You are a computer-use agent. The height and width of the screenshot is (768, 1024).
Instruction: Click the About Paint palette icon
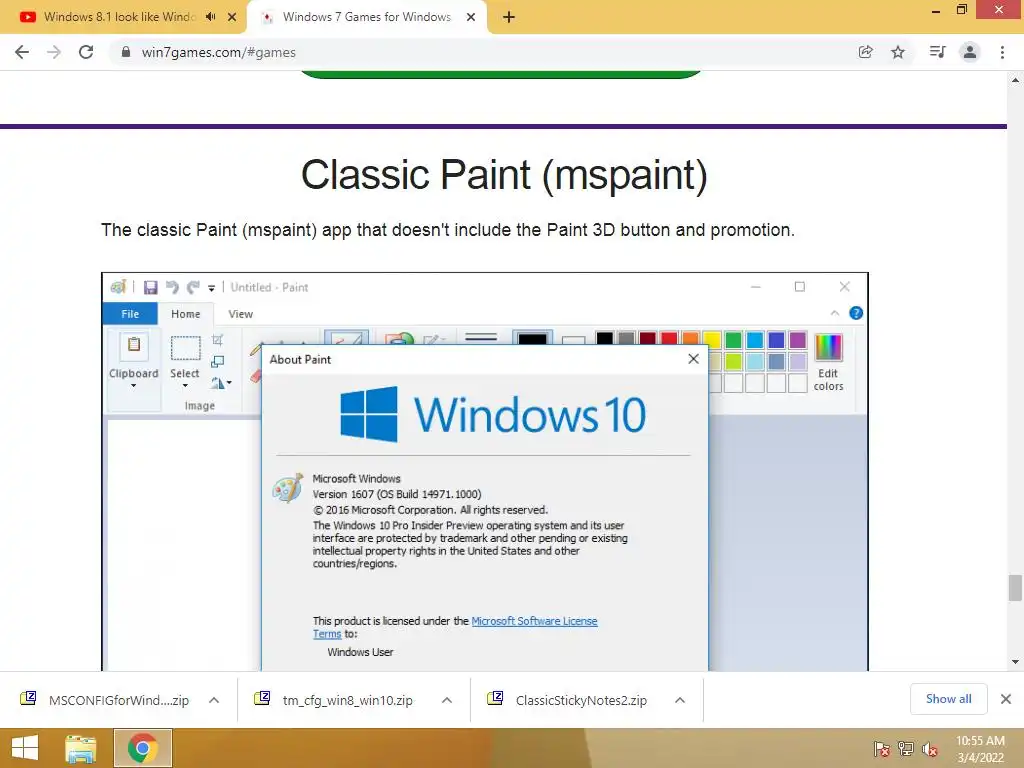tap(287, 488)
